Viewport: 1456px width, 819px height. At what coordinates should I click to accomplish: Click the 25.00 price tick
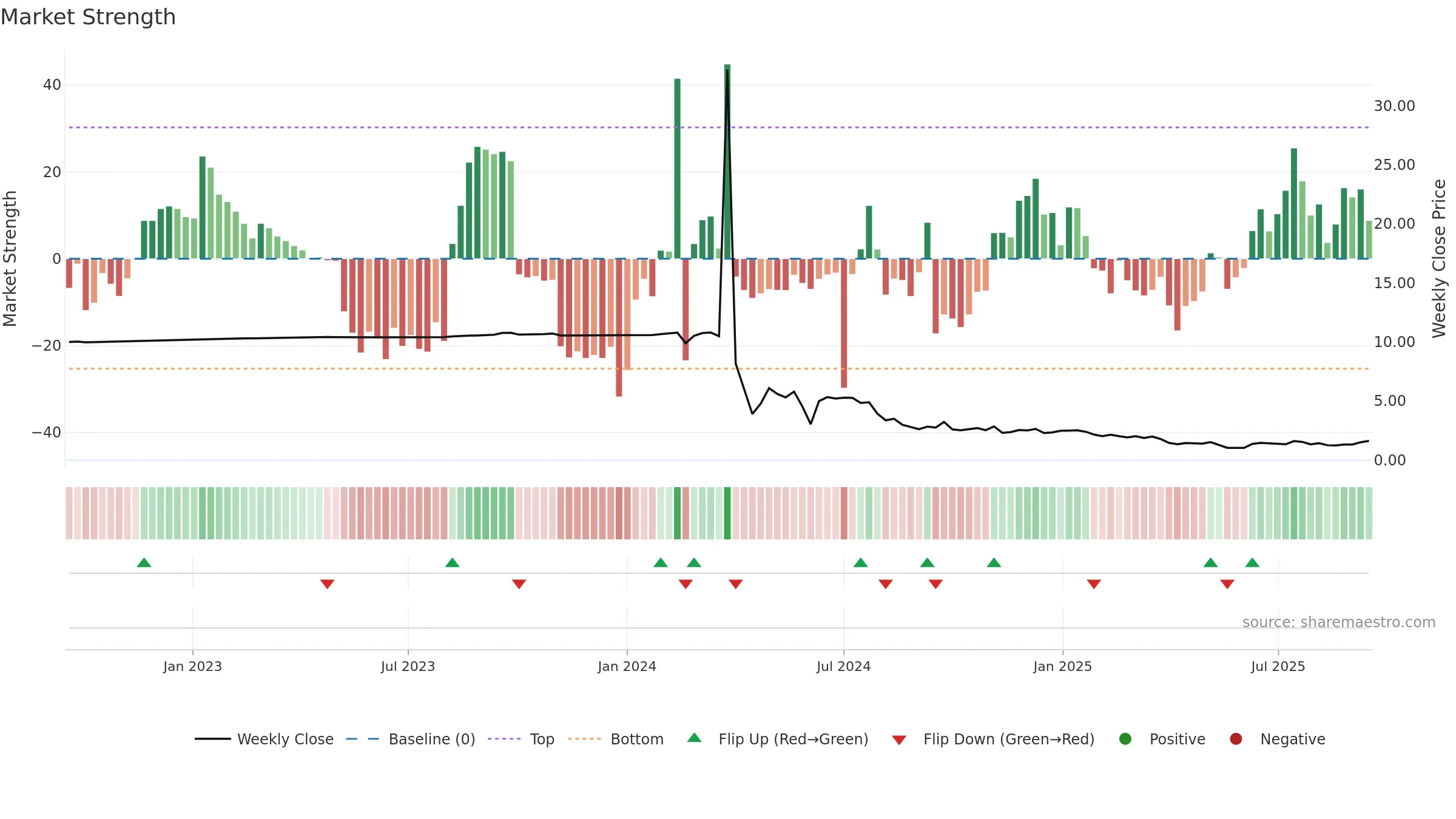coord(1394,165)
